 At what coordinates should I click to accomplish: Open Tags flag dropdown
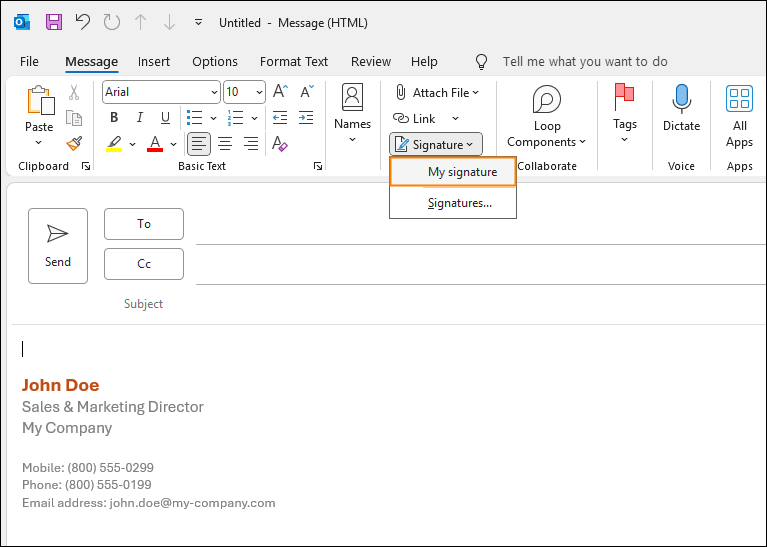point(625,114)
